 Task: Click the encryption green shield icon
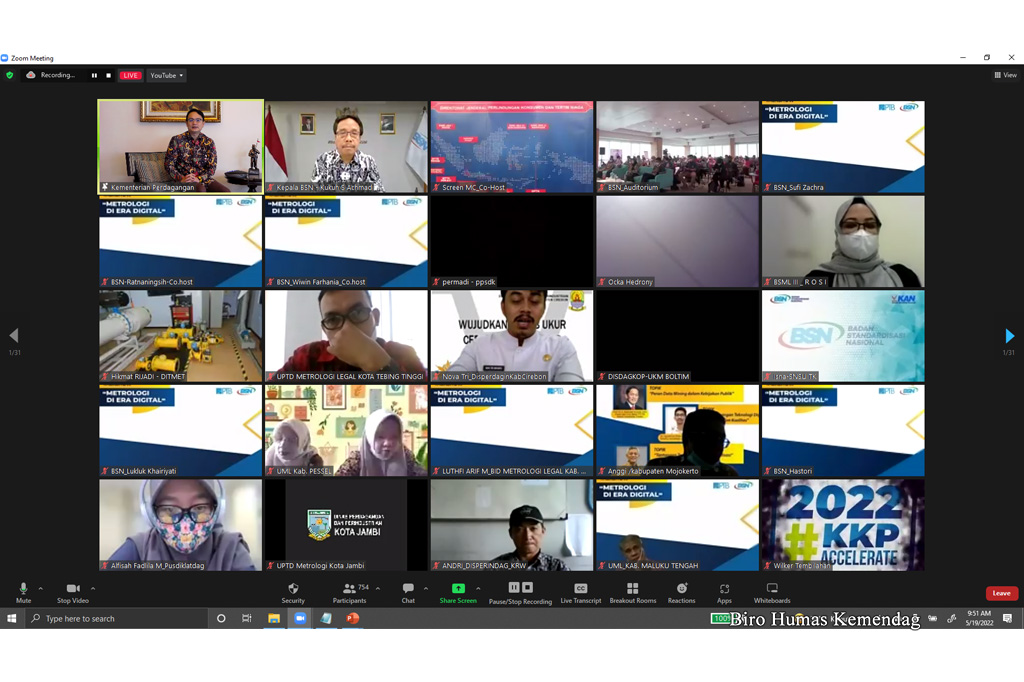(x=10, y=75)
